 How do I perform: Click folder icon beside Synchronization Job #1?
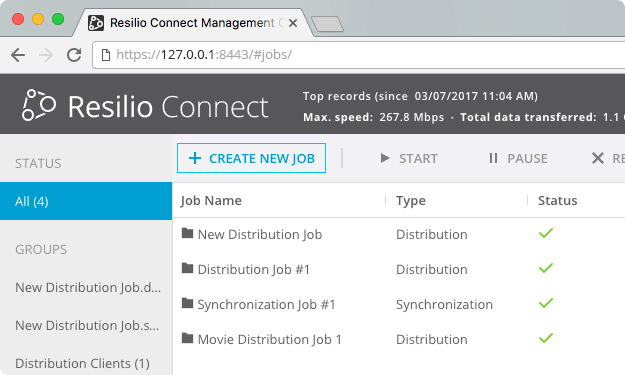click(x=187, y=303)
